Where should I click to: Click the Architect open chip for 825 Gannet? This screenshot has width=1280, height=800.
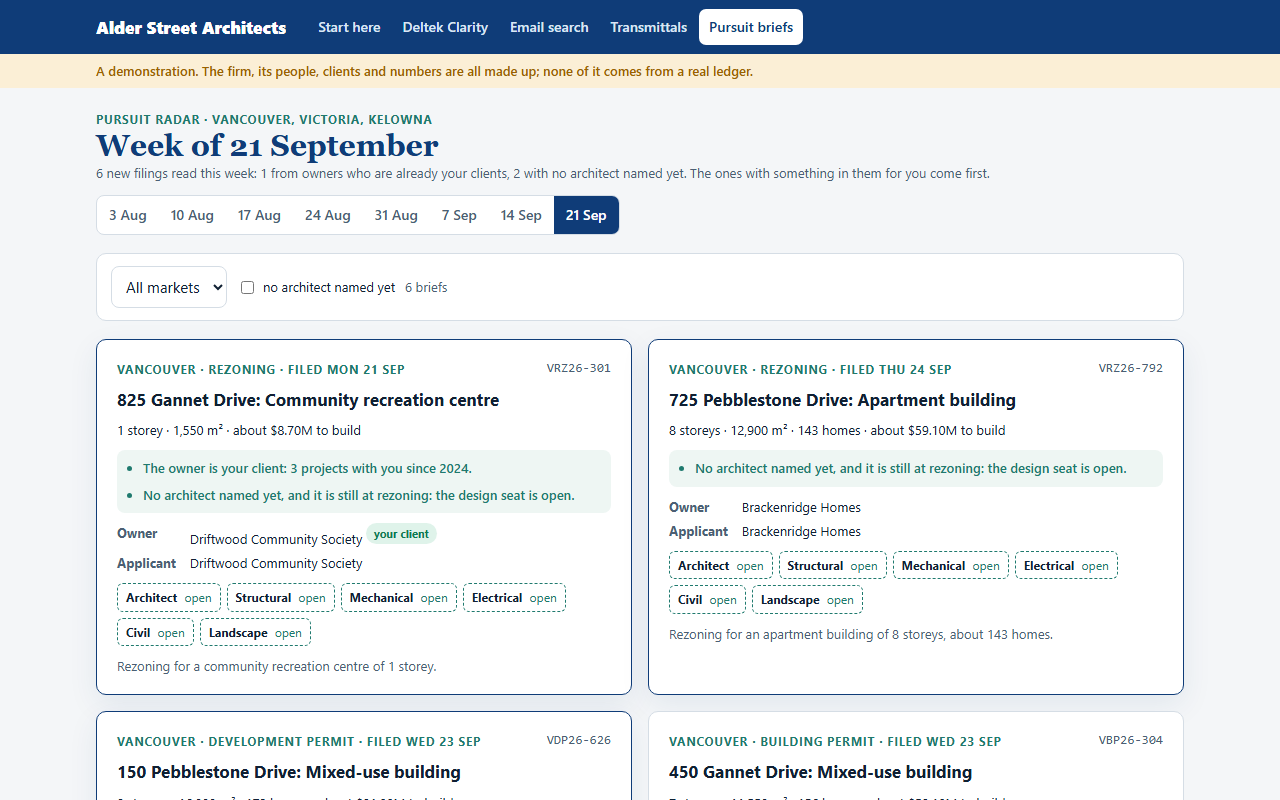point(169,598)
